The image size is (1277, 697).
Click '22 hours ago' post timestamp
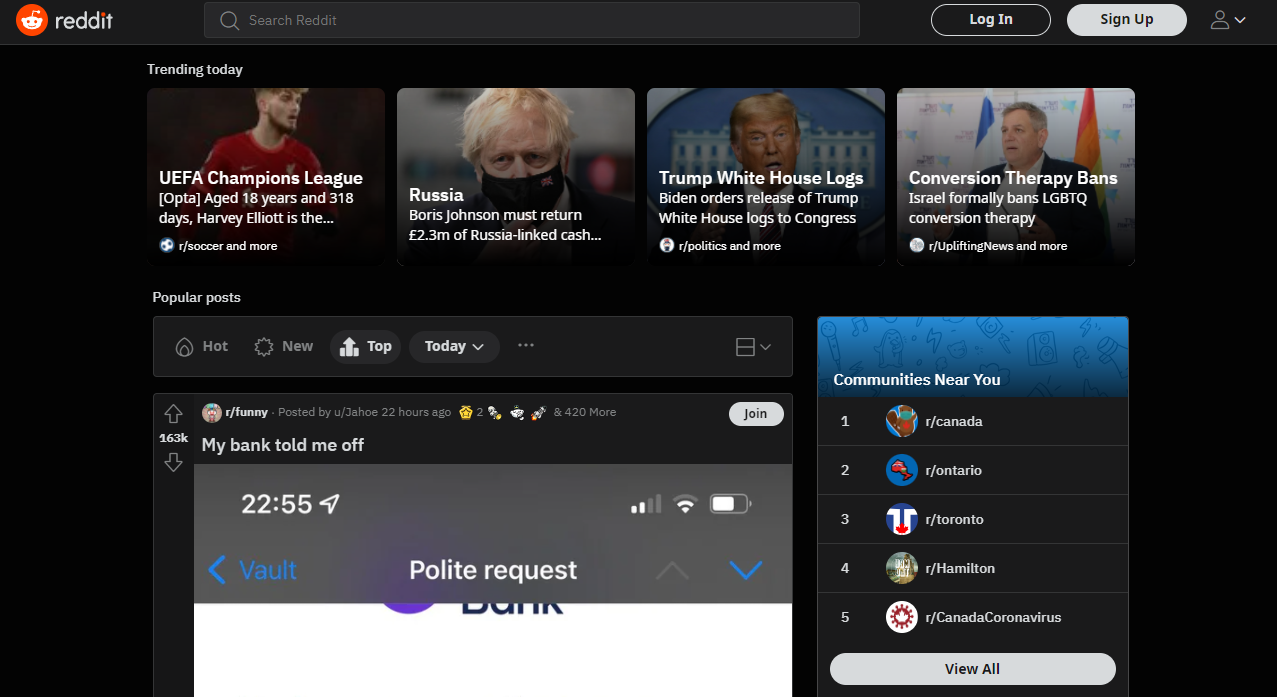coord(416,412)
